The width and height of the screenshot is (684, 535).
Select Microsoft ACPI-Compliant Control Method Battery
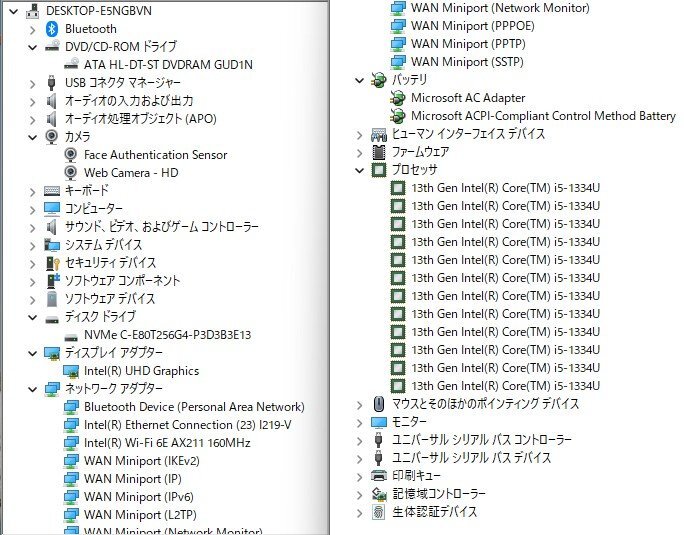pos(543,116)
